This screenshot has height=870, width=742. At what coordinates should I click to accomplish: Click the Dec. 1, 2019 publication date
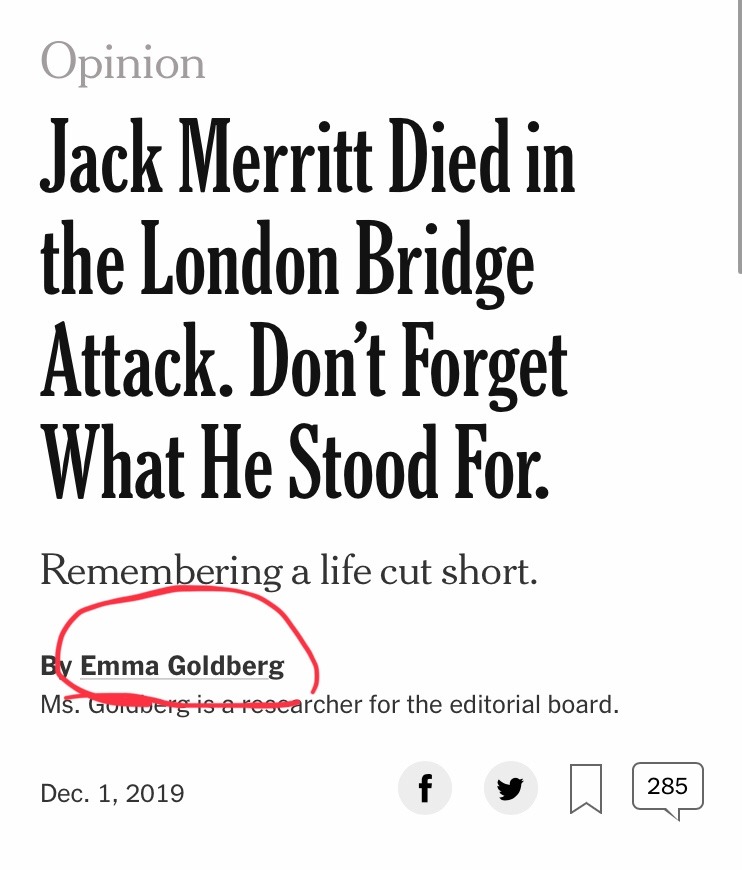pos(112,793)
